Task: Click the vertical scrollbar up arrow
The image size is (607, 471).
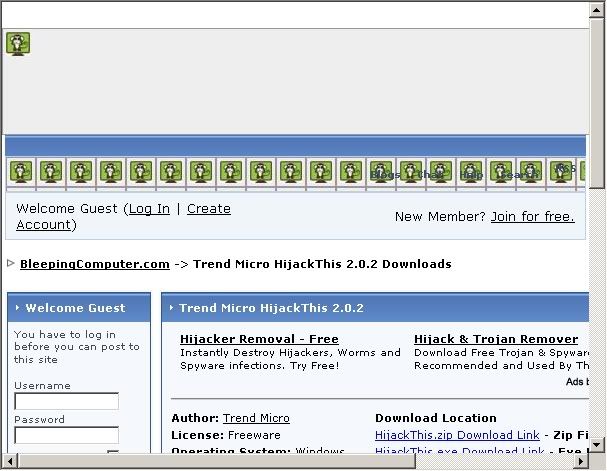Action: pyautogui.click(x=597, y=10)
